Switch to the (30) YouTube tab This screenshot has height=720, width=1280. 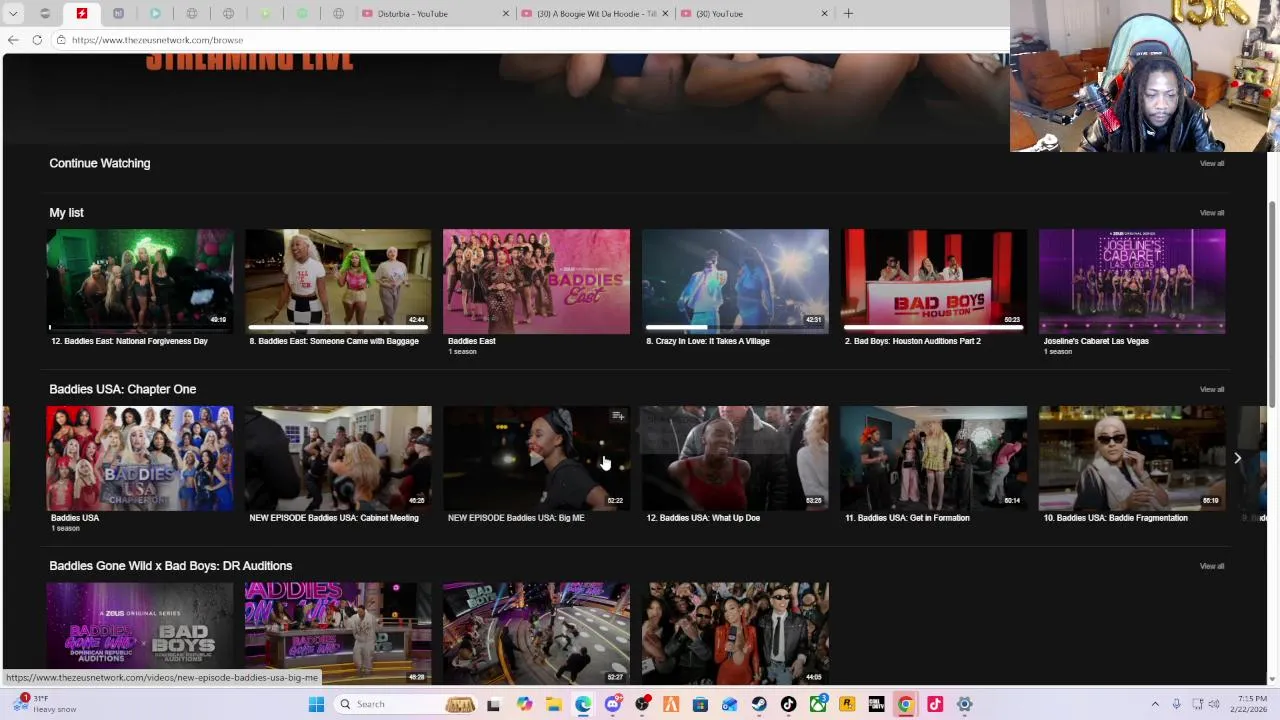click(x=755, y=13)
